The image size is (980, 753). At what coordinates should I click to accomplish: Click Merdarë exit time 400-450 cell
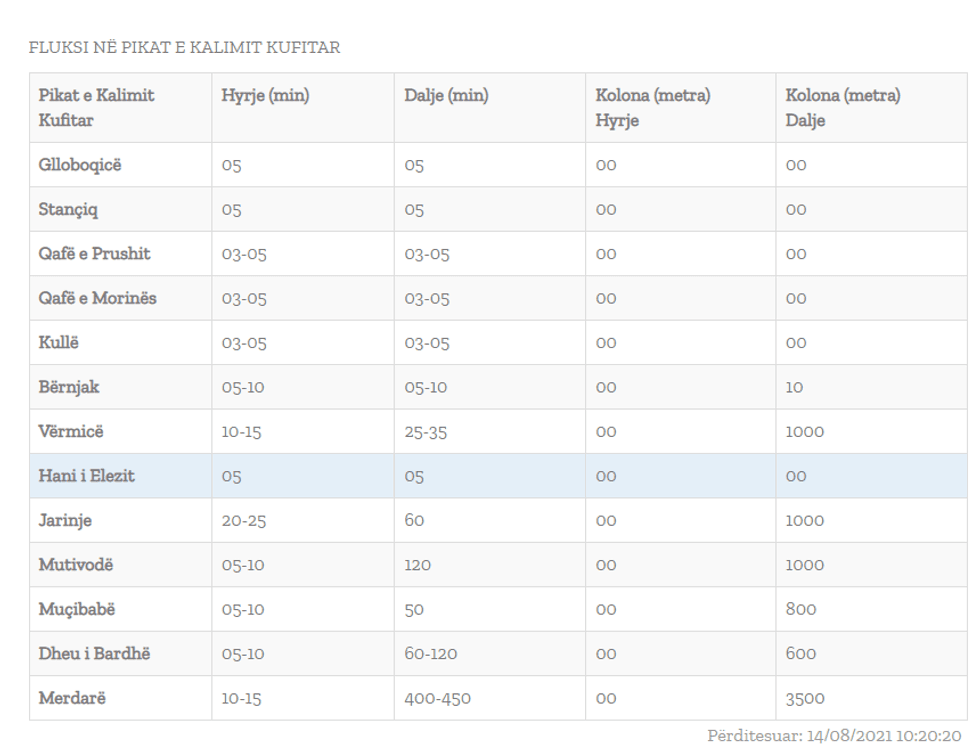(x=437, y=698)
